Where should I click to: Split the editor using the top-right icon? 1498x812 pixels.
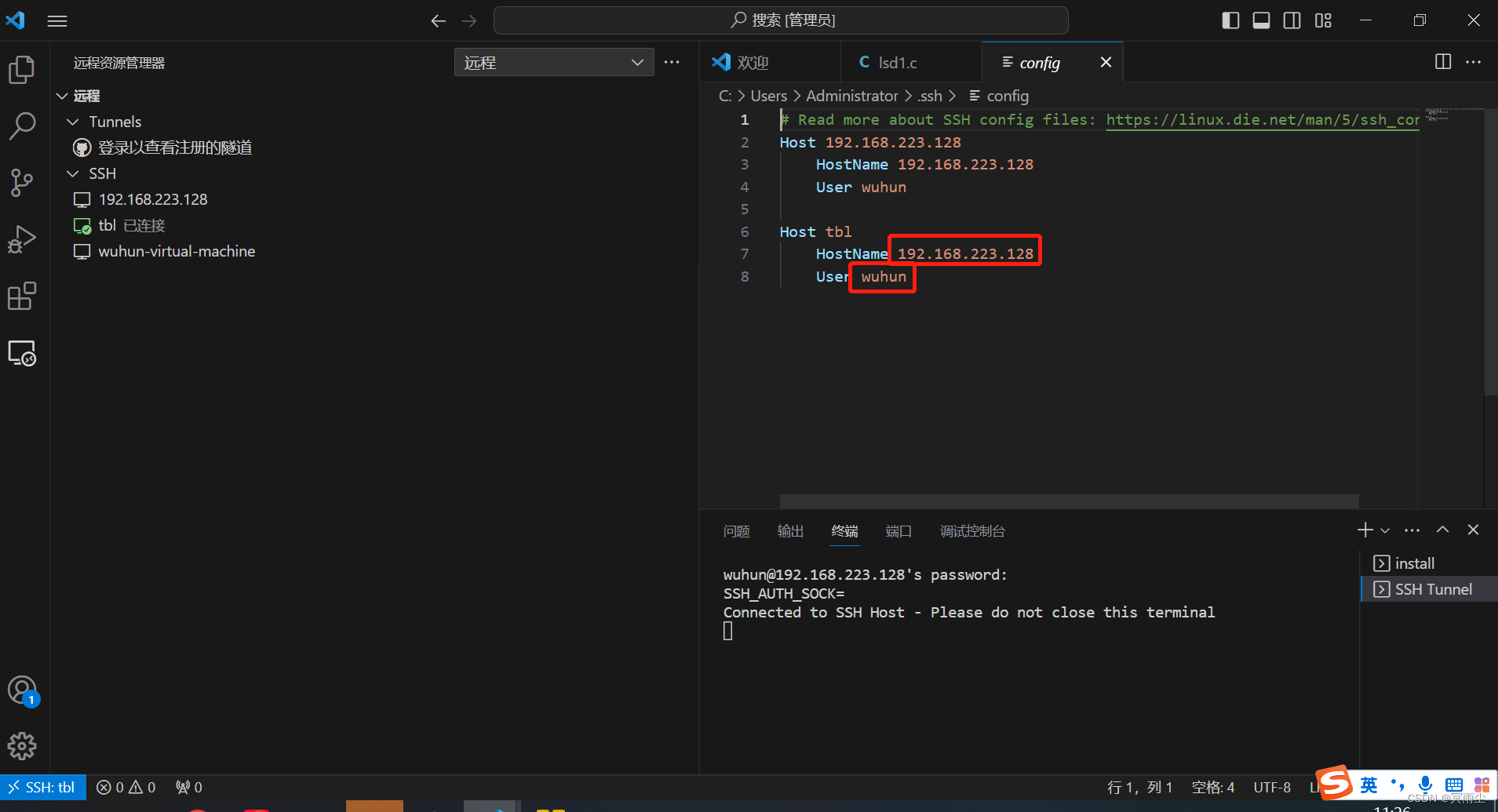point(1444,62)
